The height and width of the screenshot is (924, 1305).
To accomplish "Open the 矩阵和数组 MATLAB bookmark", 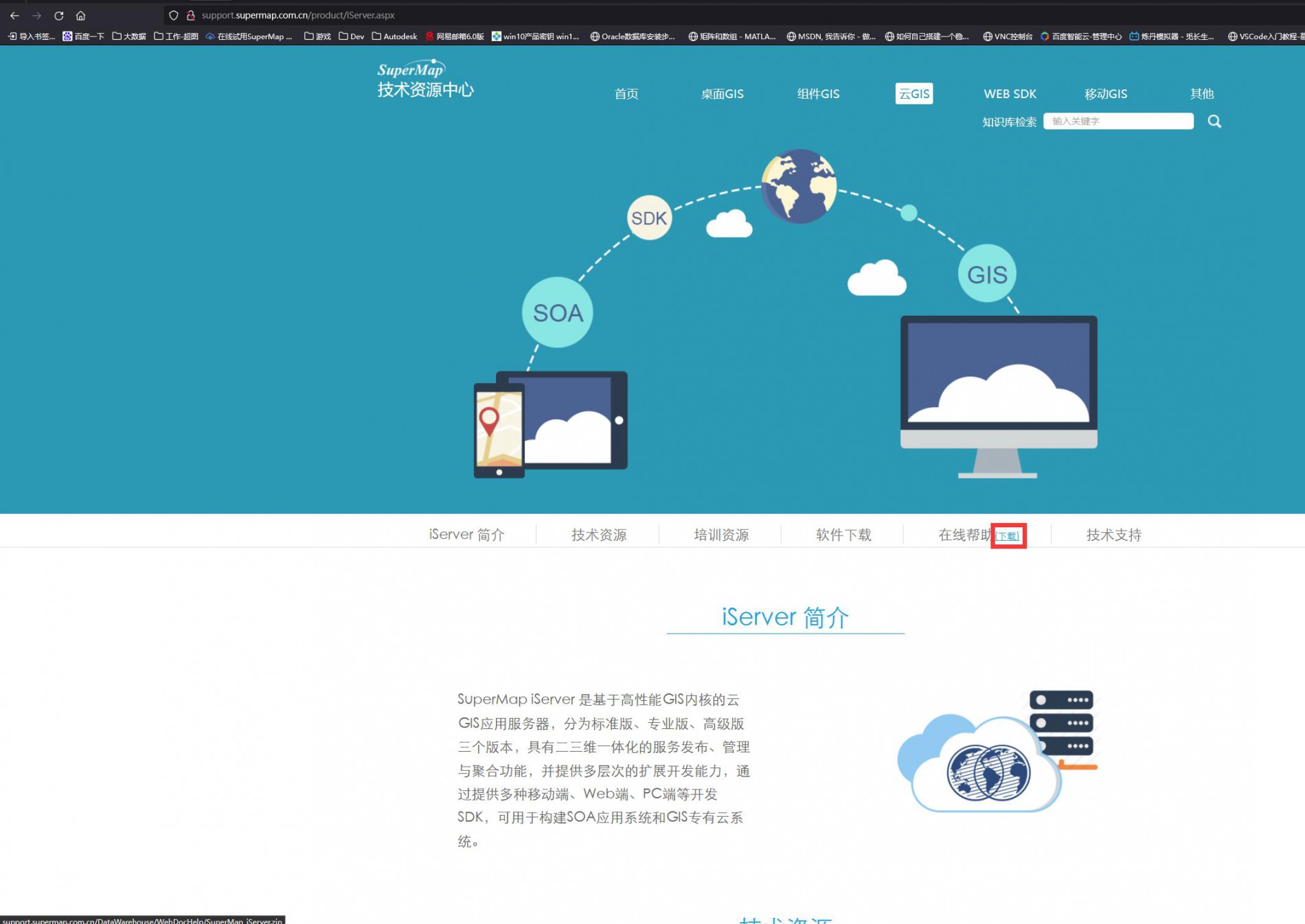I will 732,36.
